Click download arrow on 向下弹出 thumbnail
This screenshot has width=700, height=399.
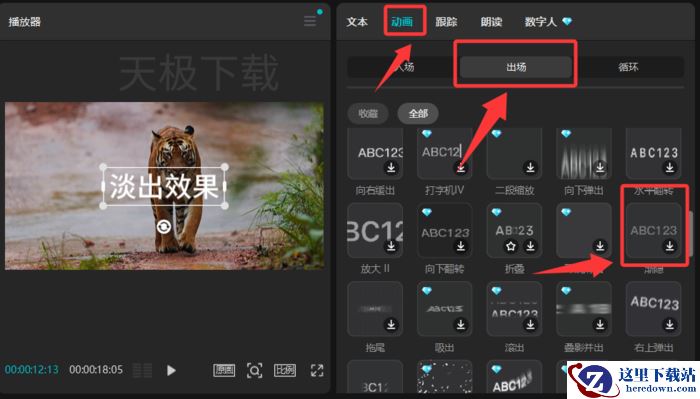(x=600, y=167)
